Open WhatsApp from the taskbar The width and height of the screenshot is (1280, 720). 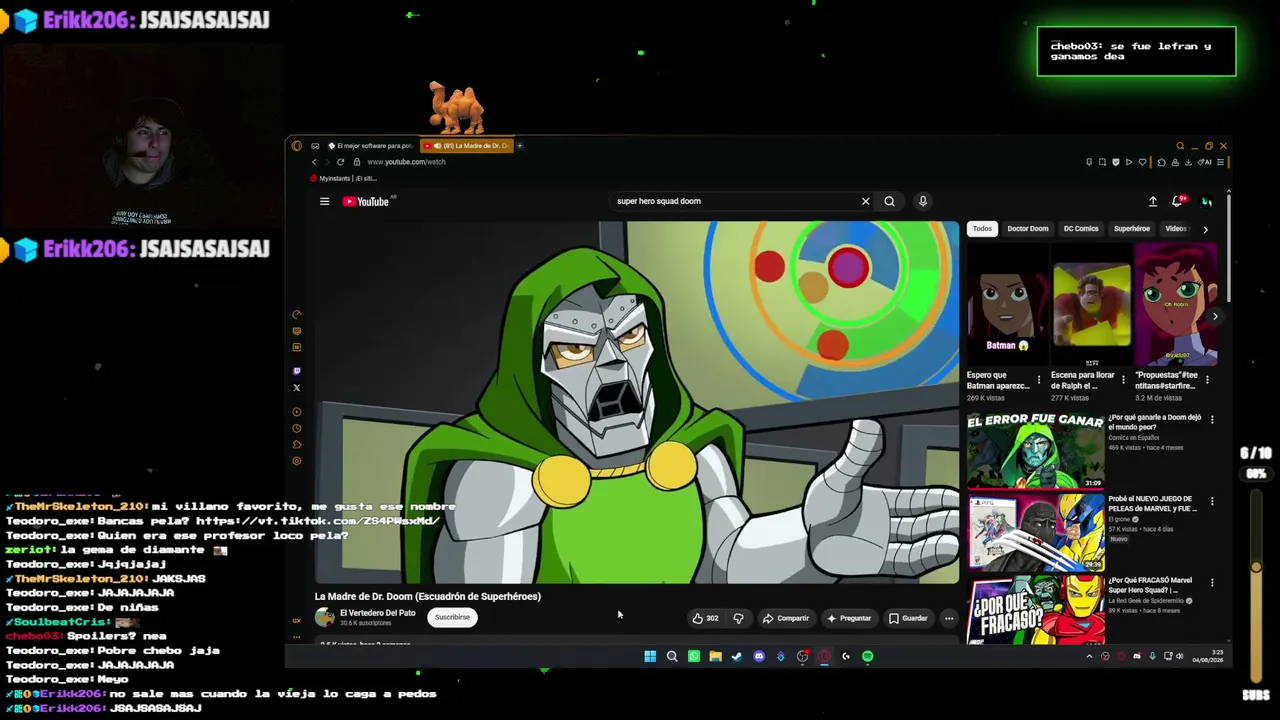coord(694,656)
